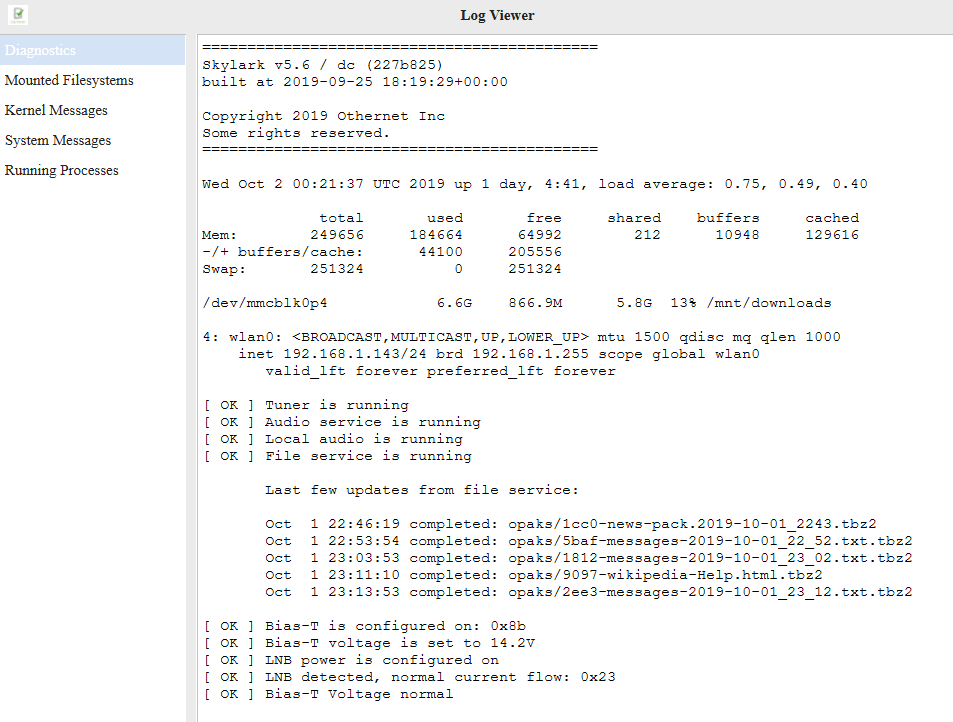Click the /dev/mmcblk0p4 disk usage line

[x=516, y=303]
